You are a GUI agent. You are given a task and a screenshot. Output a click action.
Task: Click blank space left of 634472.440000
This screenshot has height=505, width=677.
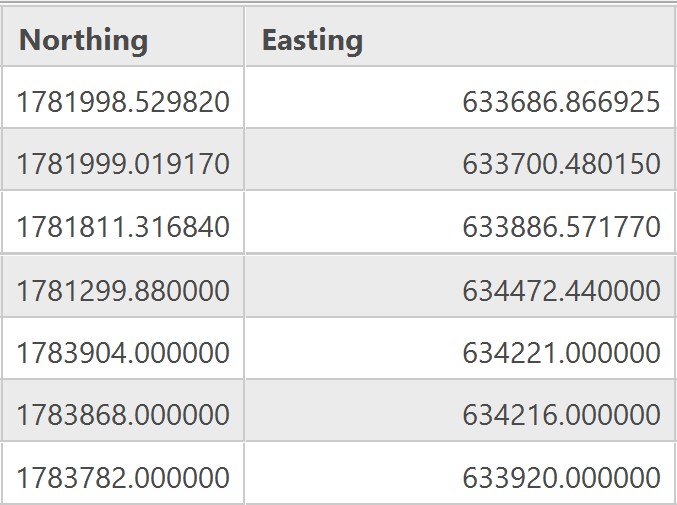[x=353, y=286]
